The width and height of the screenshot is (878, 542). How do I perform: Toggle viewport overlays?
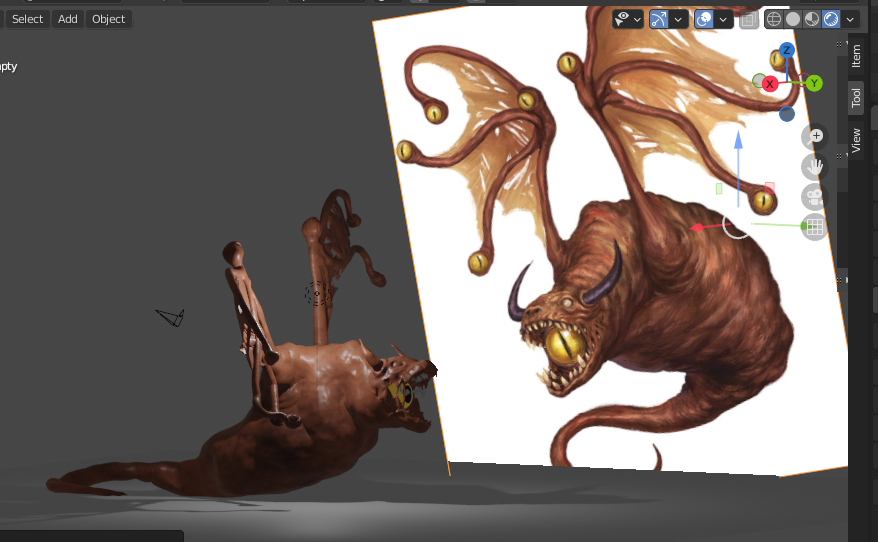(x=704, y=19)
